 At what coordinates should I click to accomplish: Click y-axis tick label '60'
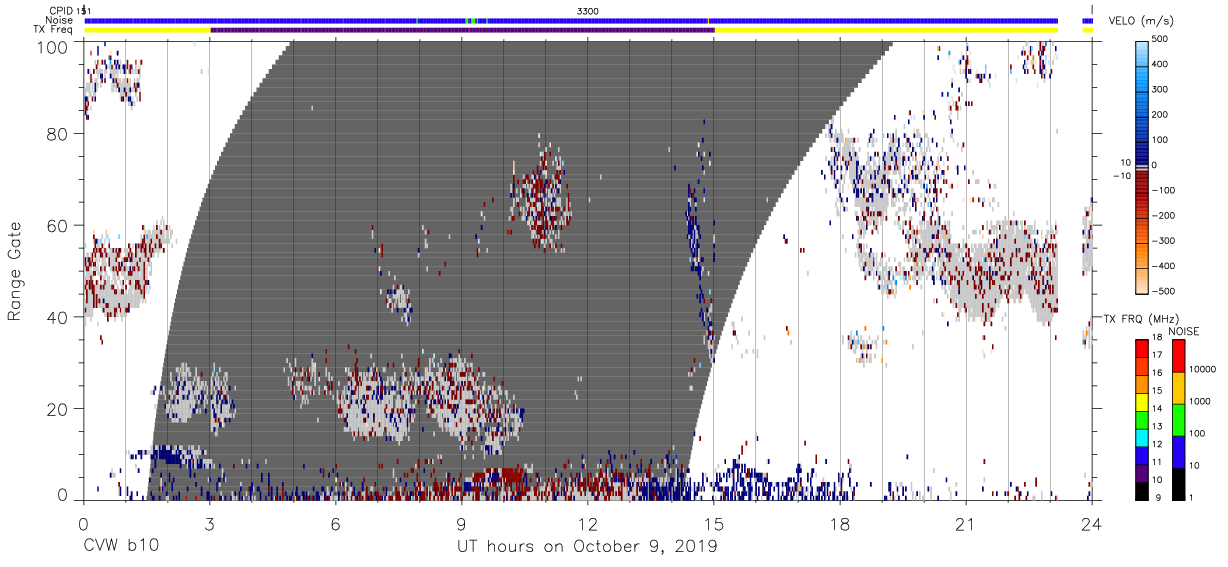[56, 225]
